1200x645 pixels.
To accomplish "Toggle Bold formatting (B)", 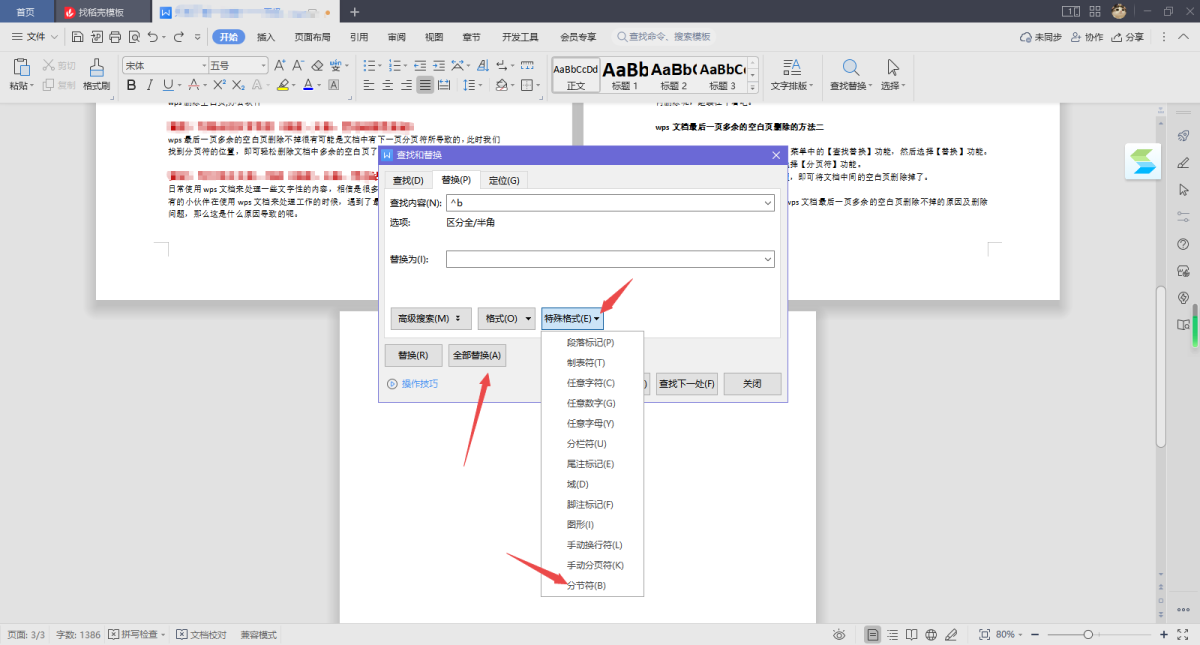I will pyautogui.click(x=130, y=85).
